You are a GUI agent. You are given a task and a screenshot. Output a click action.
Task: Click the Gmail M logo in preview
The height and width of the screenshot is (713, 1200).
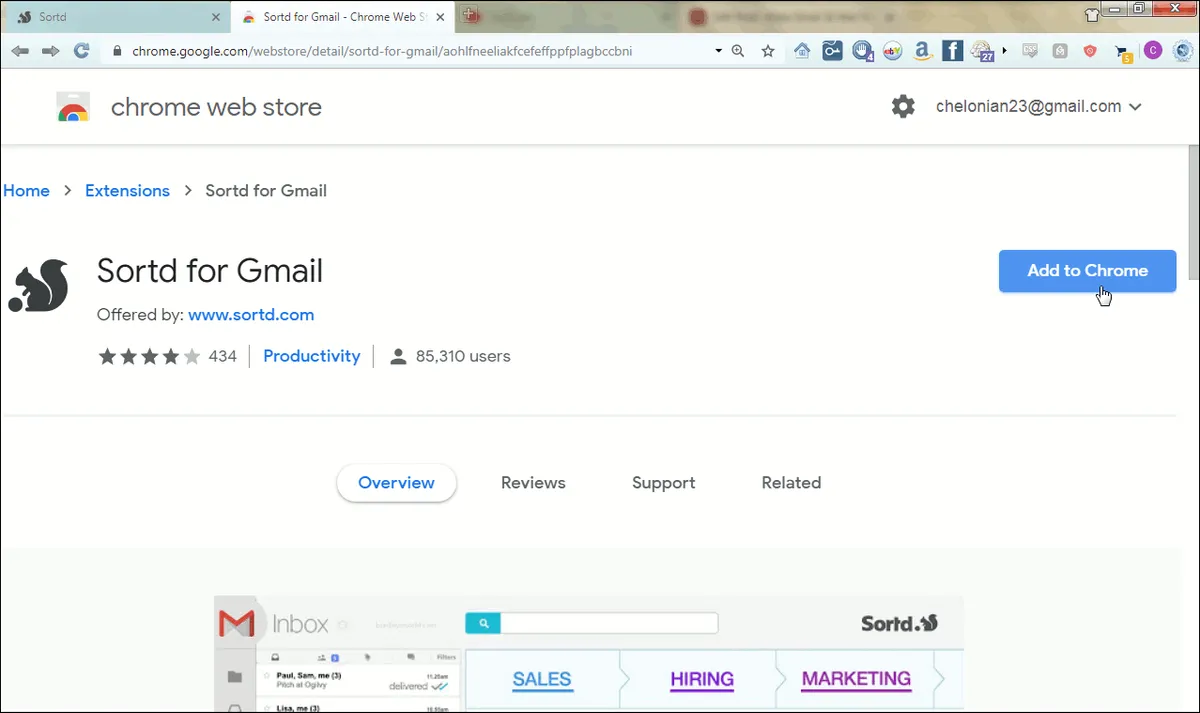[236, 624]
